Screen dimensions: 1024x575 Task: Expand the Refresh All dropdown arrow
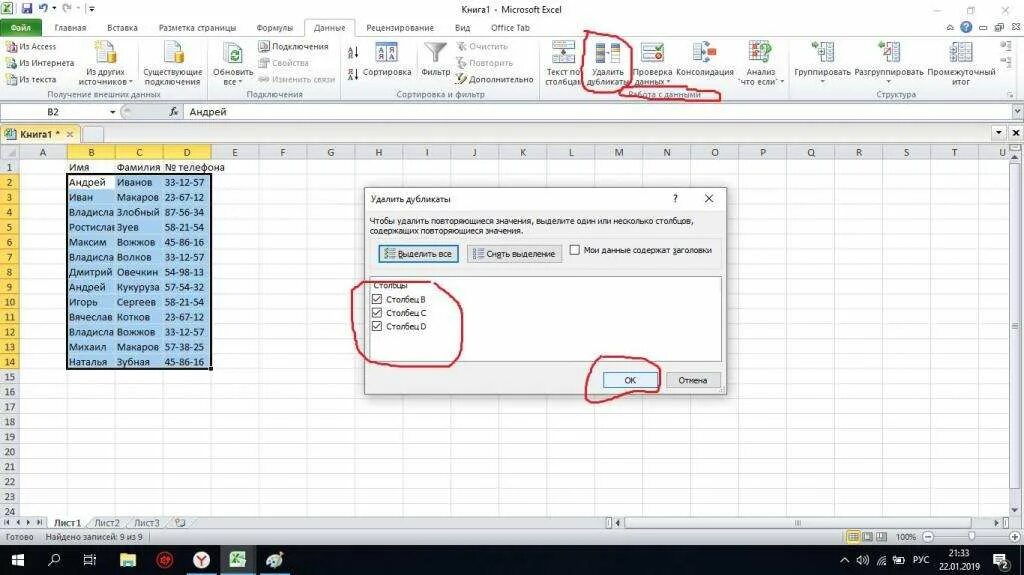240,82
